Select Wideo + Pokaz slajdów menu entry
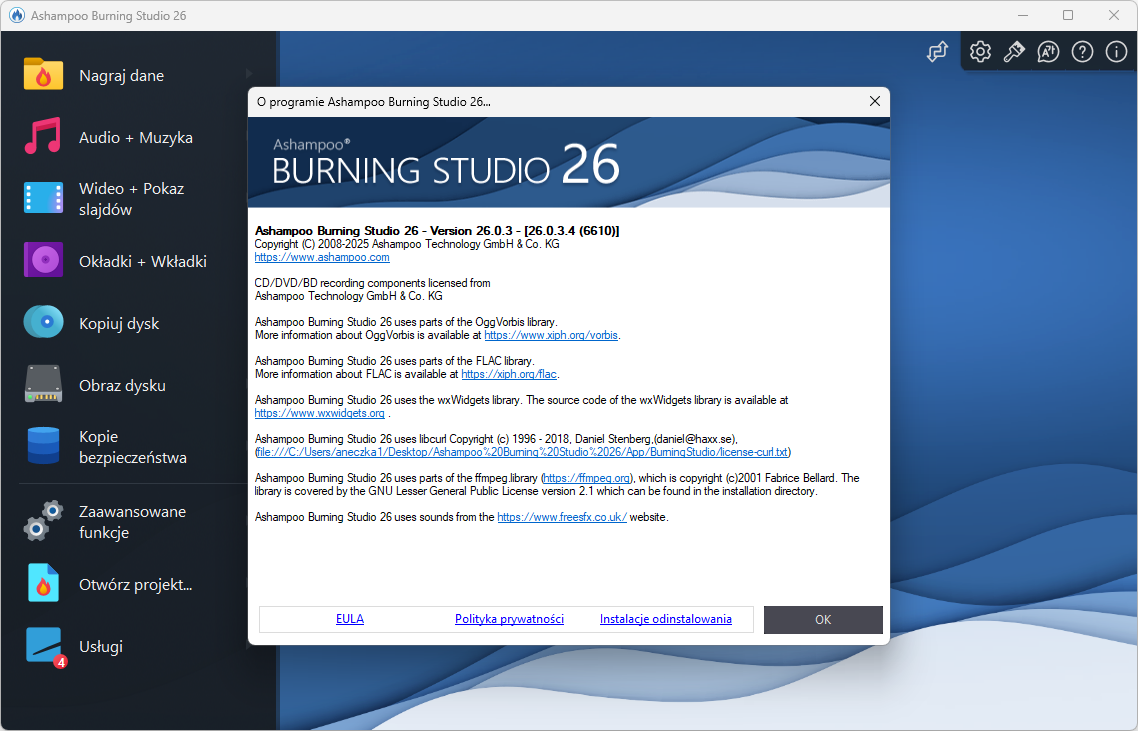The height and width of the screenshot is (731, 1138). click(131, 199)
